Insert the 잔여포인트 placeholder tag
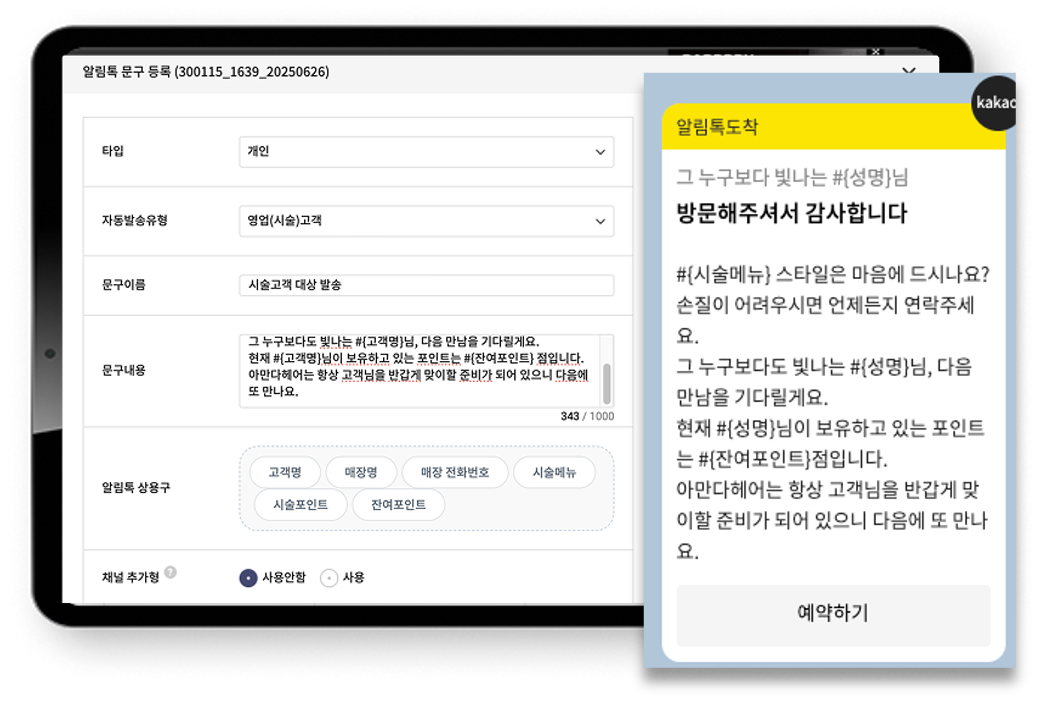1040x701 pixels. coord(398,505)
